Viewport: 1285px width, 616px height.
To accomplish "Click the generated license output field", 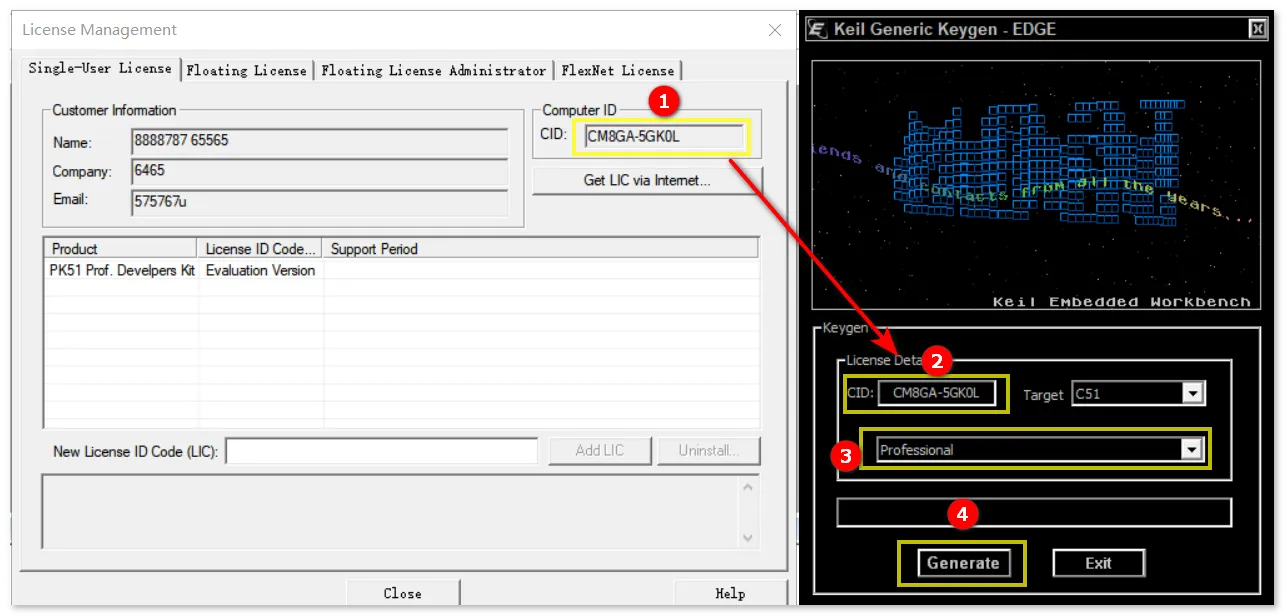I will (1034, 513).
